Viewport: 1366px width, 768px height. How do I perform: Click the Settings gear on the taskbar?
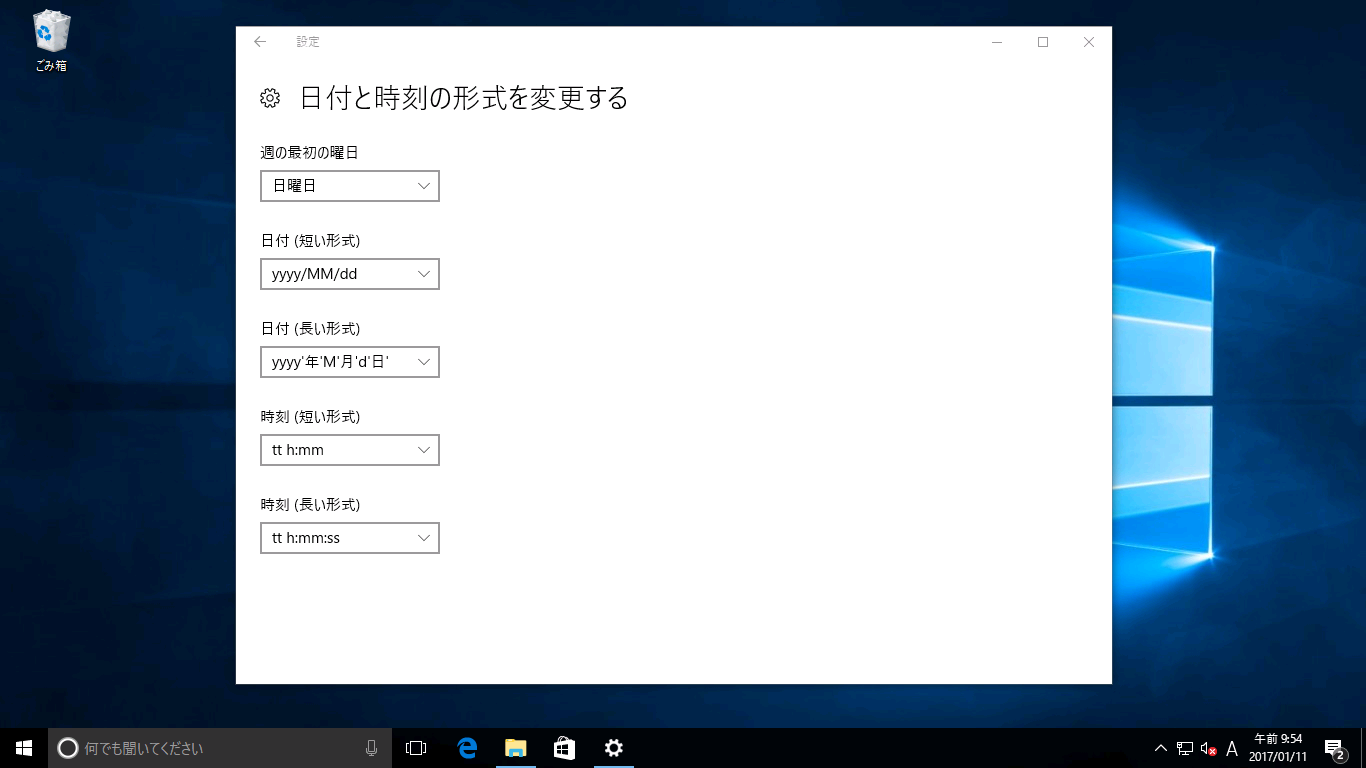[613, 747]
